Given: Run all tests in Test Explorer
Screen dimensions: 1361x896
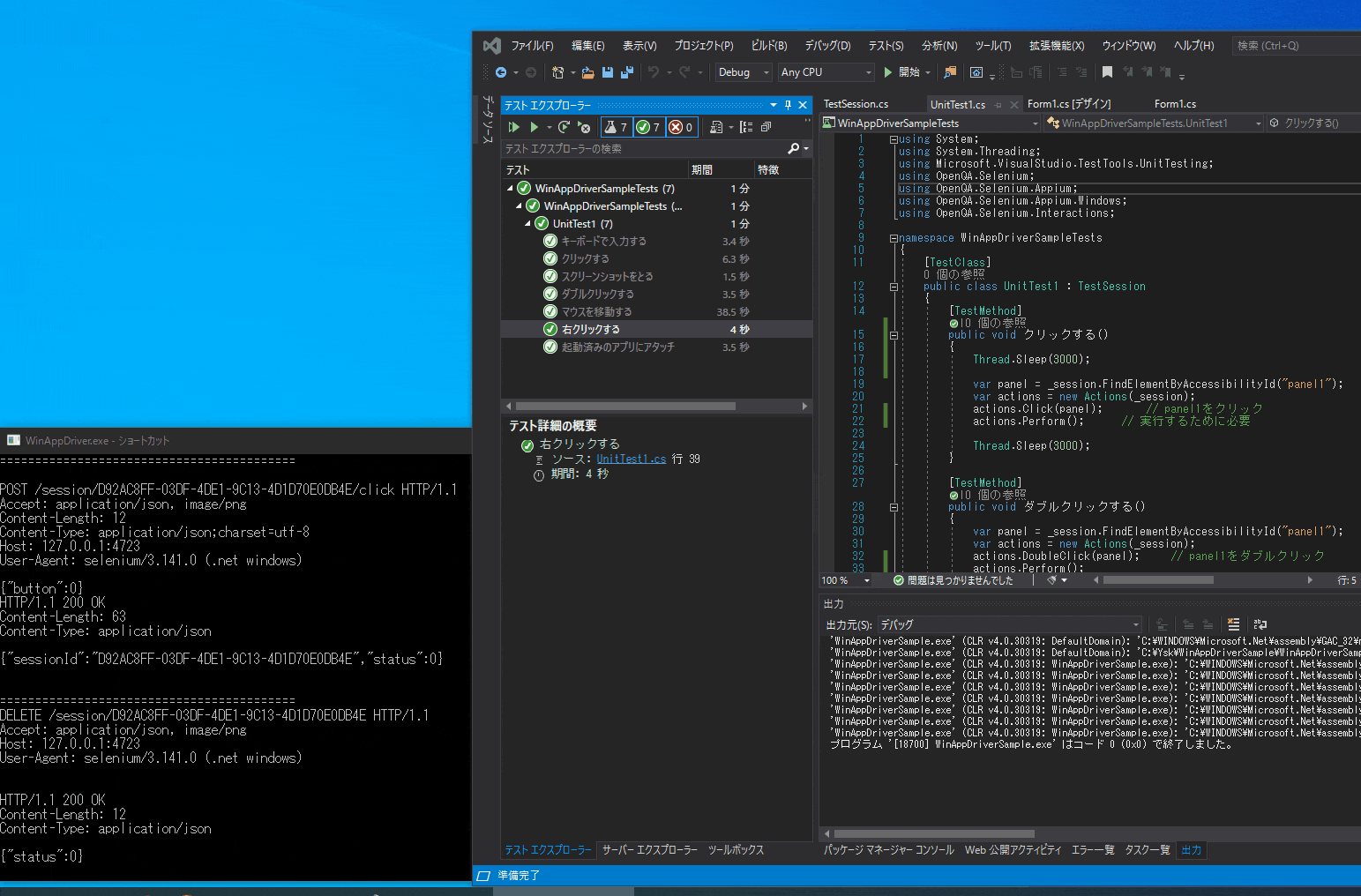Looking at the screenshot, I should tap(514, 126).
